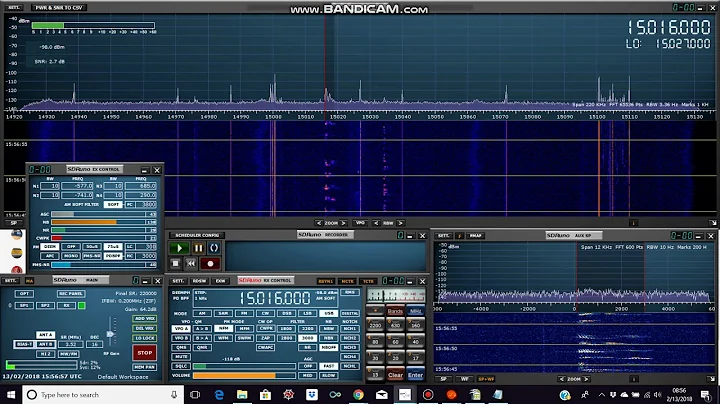This screenshot has width=720, height=404.
Task: Set AGC to FAST
Action: pyautogui.click(x=328, y=366)
